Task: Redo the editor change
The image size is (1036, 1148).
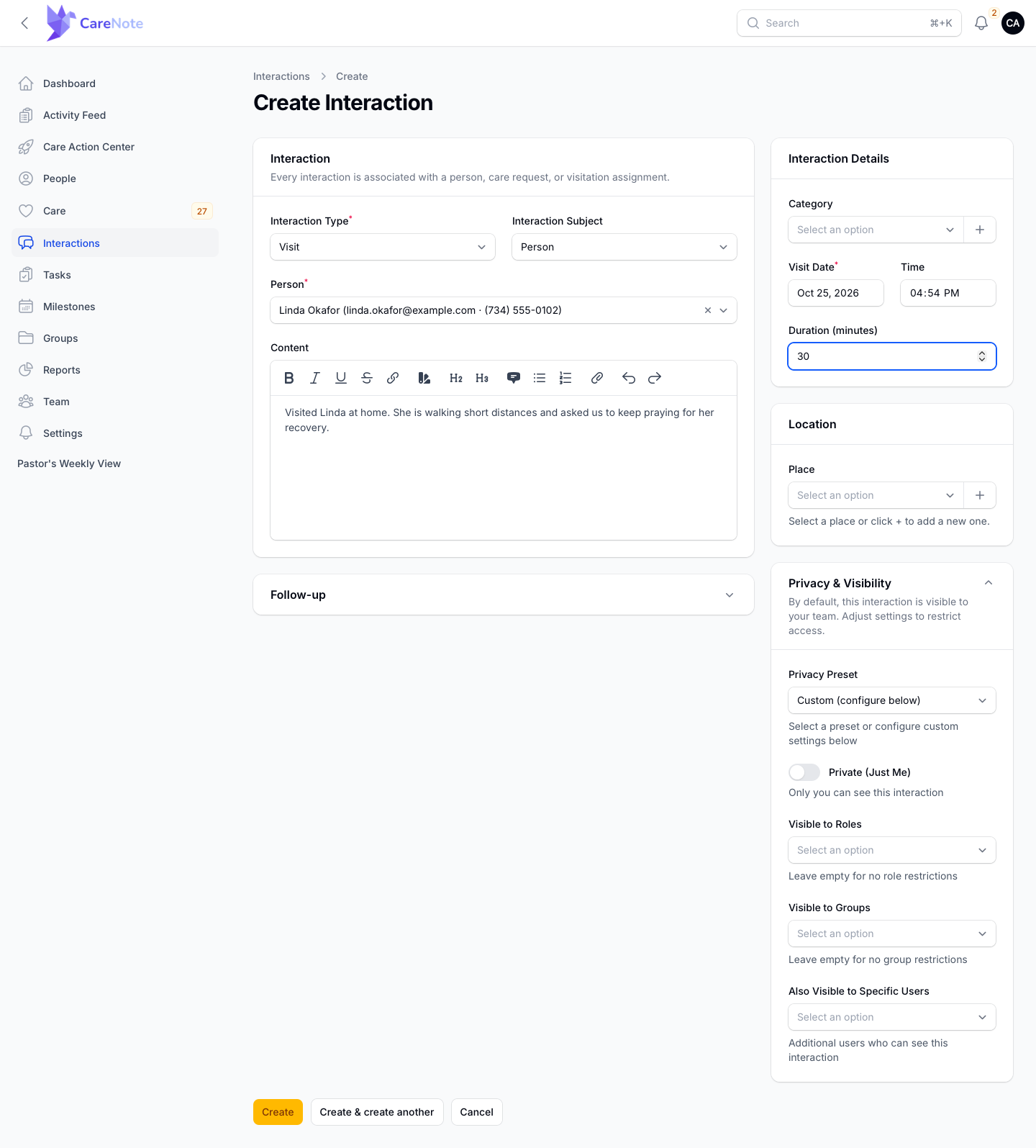Action: point(655,378)
